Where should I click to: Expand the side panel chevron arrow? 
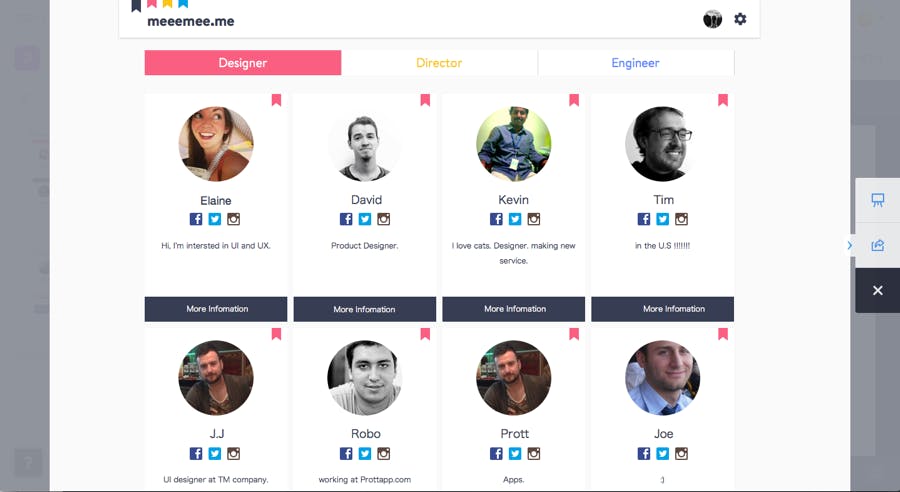[x=849, y=245]
